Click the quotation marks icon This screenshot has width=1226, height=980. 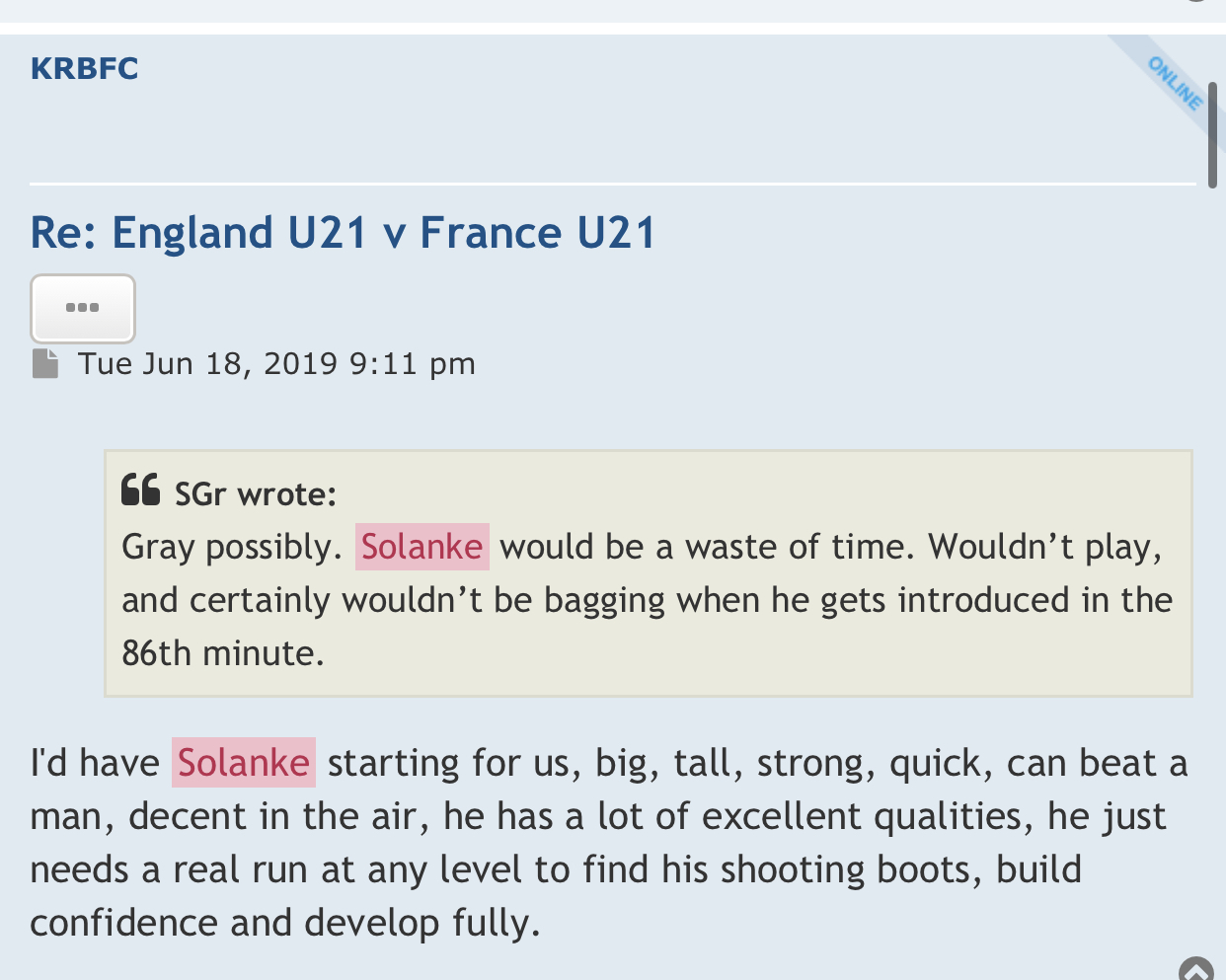point(140,490)
